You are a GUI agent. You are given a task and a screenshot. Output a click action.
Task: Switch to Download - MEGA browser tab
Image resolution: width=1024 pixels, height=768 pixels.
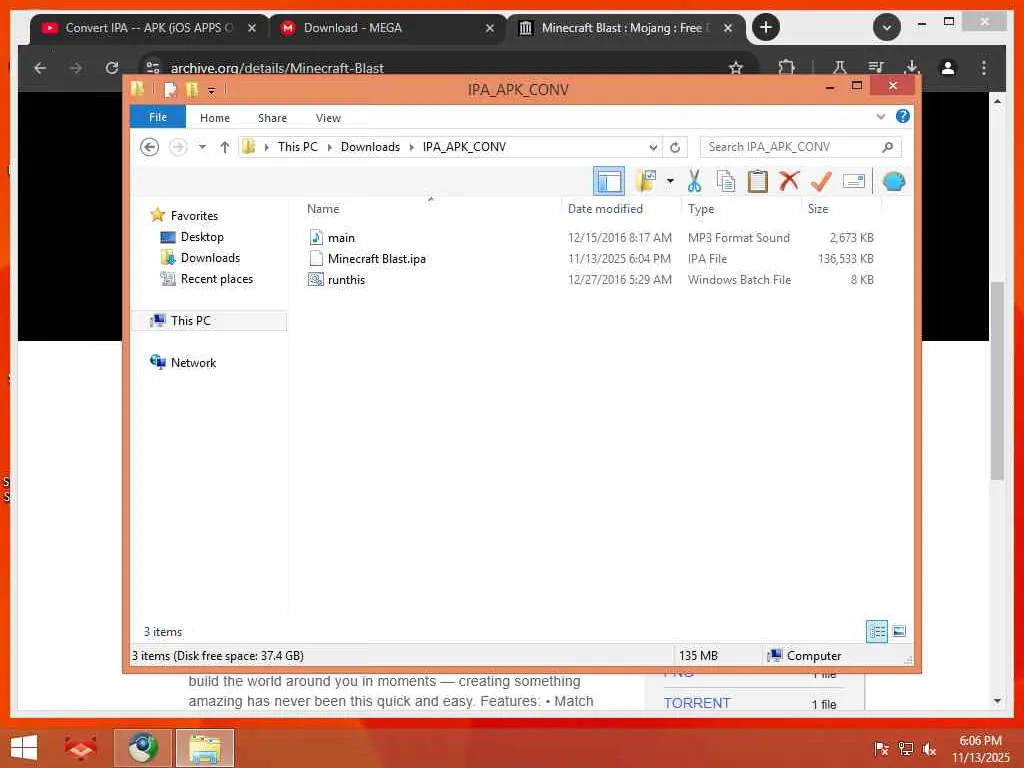click(387, 28)
